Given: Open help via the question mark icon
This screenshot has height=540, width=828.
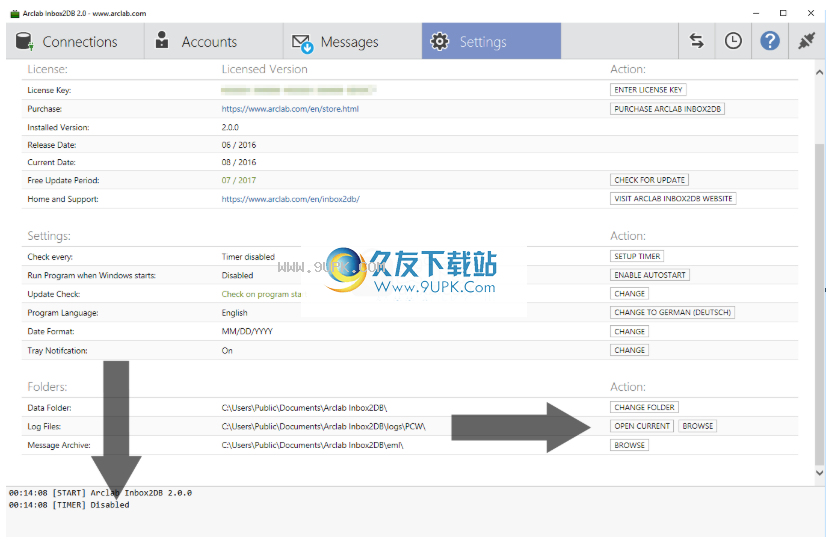Looking at the screenshot, I should click(770, 41).
